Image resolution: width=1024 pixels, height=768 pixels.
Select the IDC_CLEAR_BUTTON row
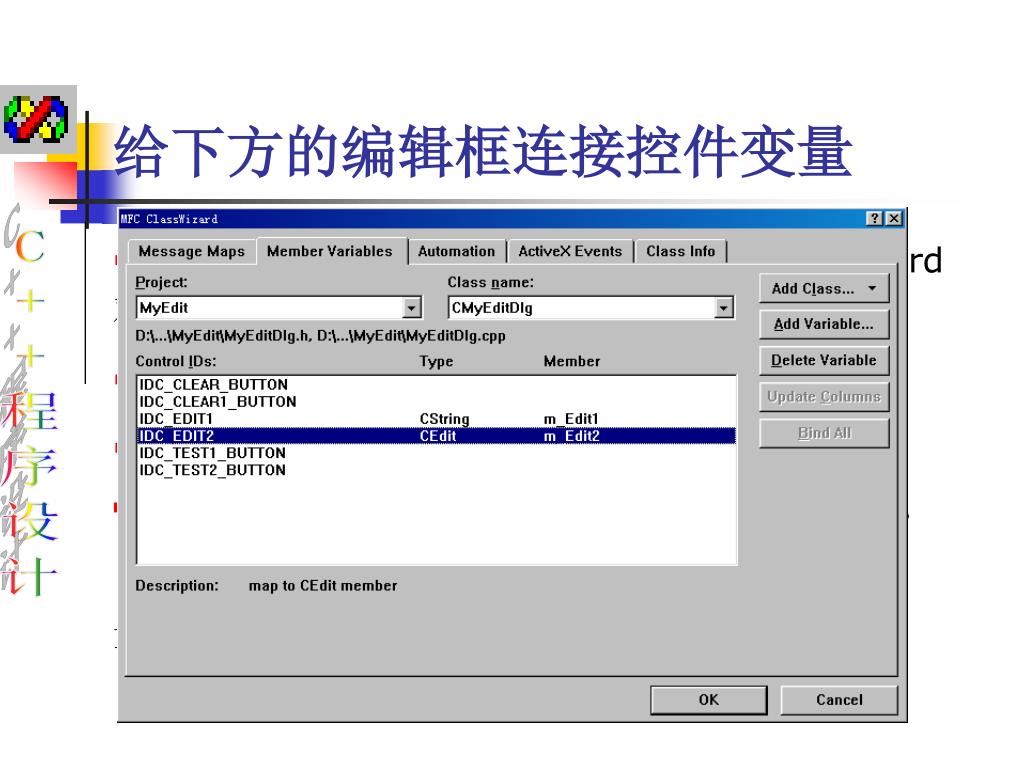pyautogui.click(x=437, y=385)
